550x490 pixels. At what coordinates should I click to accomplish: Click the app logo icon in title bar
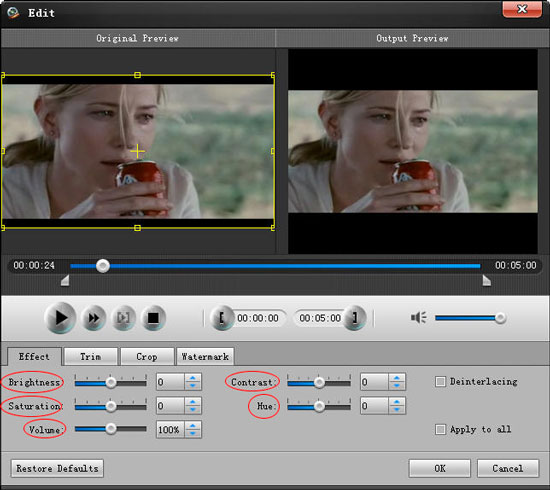13,13
